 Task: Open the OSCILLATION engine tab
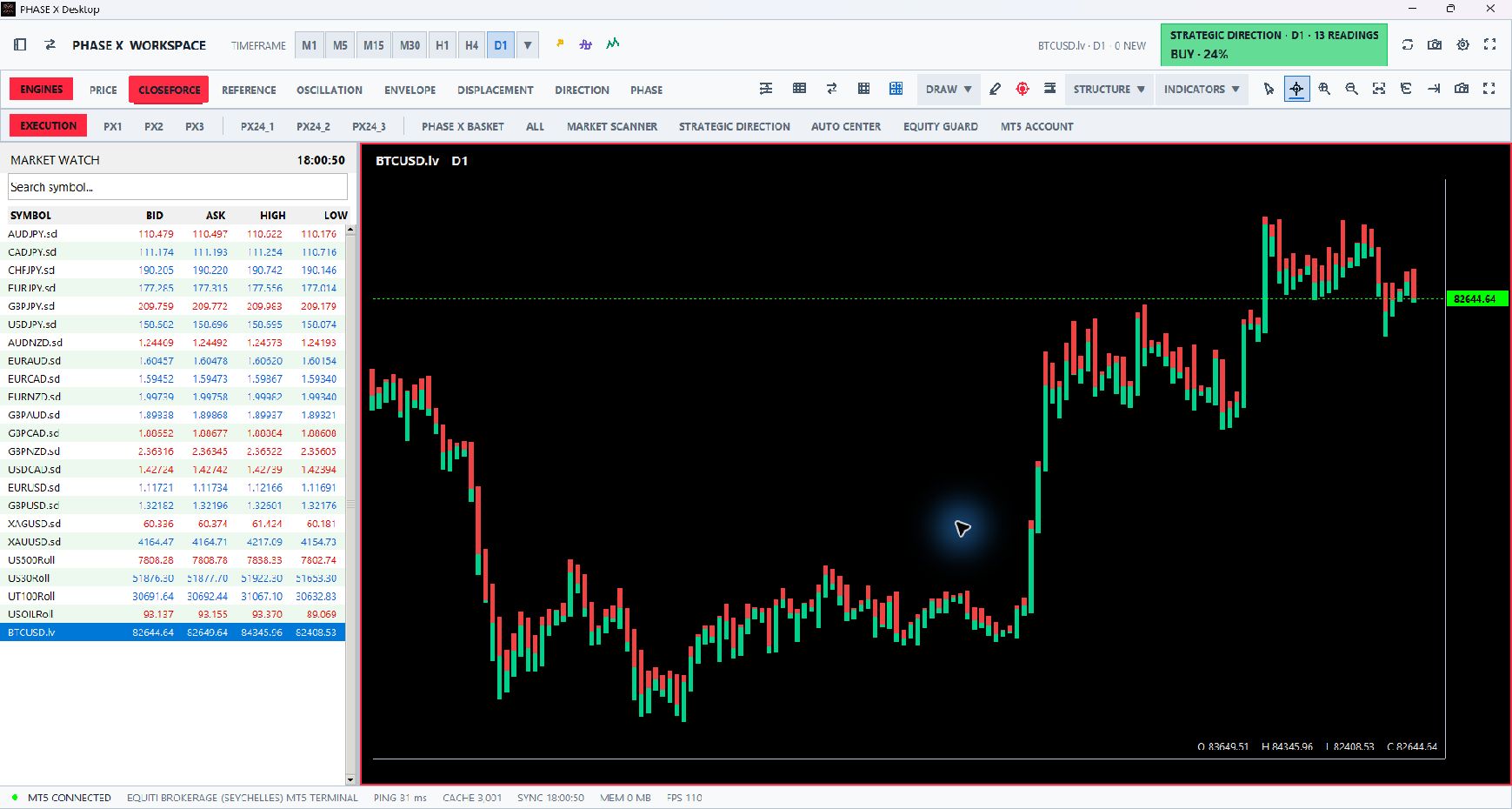[x=330, y=90]
